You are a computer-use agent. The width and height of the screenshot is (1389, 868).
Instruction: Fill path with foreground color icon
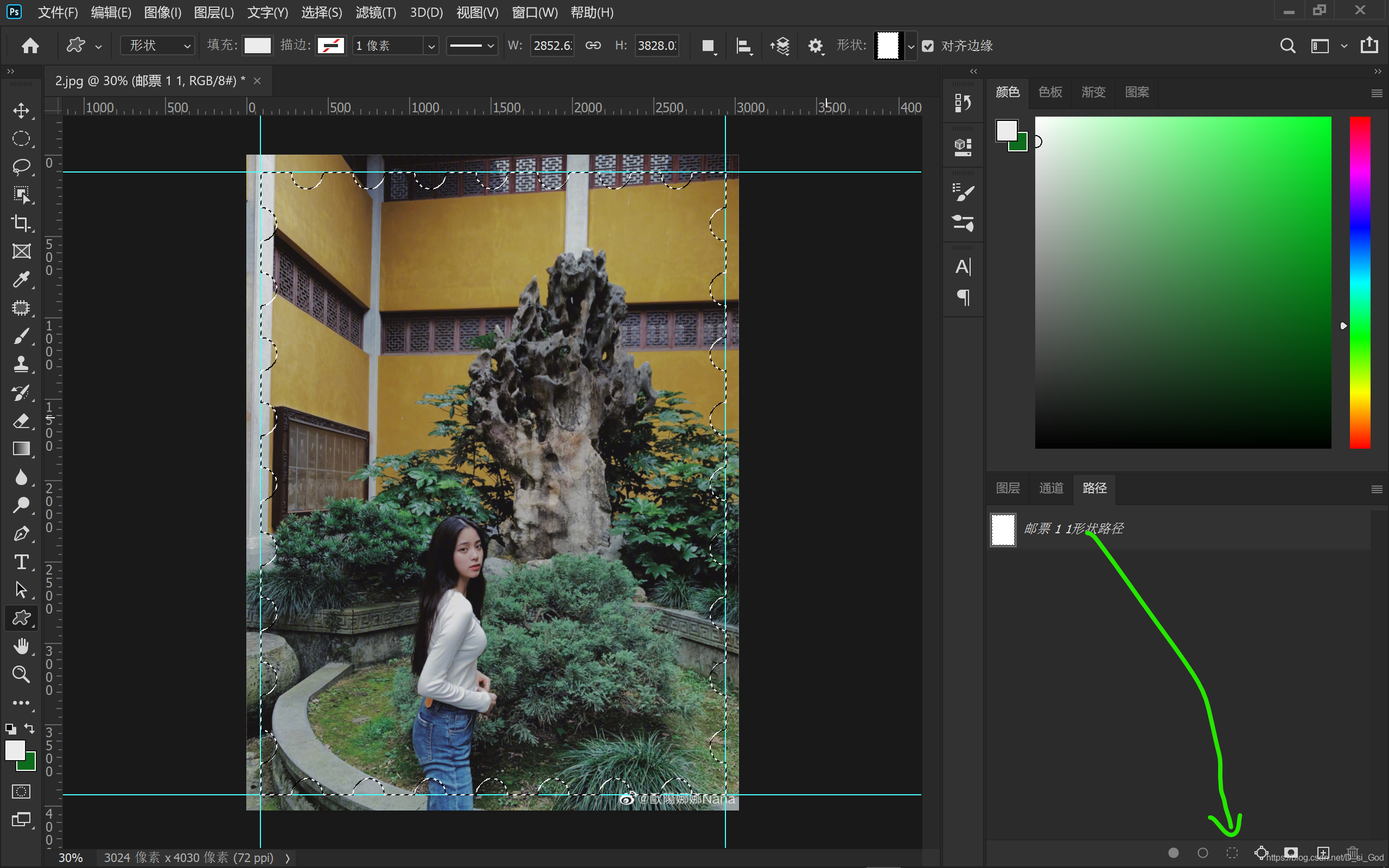(x=1173, y=853)
